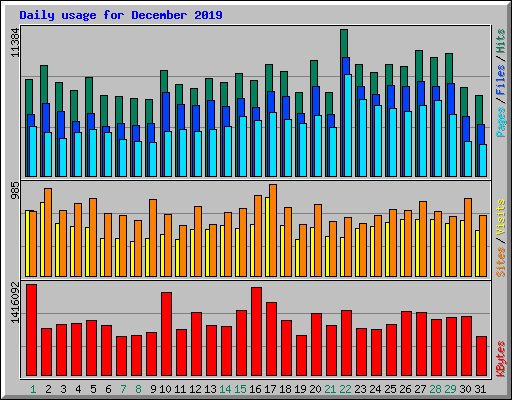512x400 pixels.
Task: Click the 11384 top chart axis value
Action: 15,42
